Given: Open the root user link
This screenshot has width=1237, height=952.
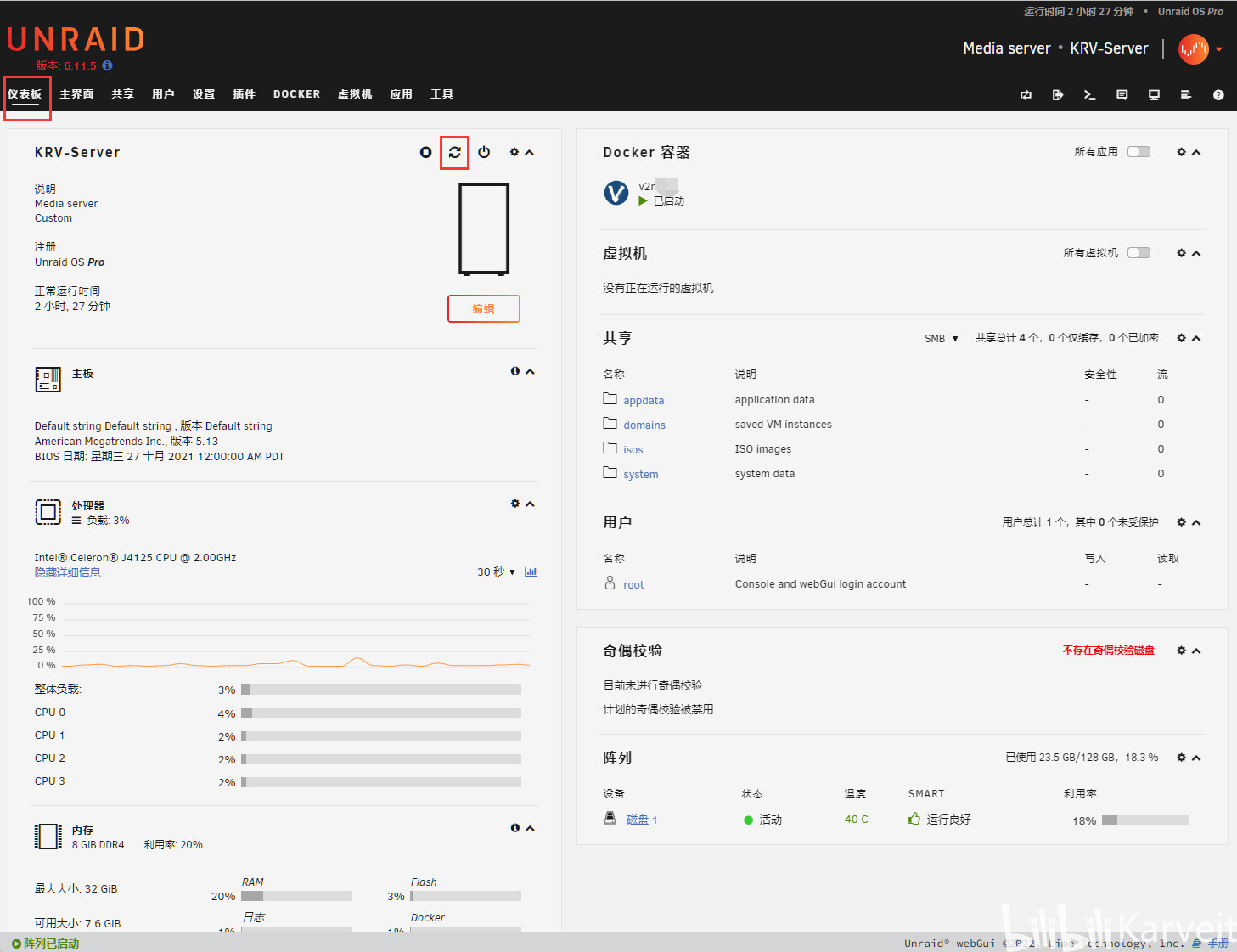Looking at the screenshot, I should pos(633,584).
